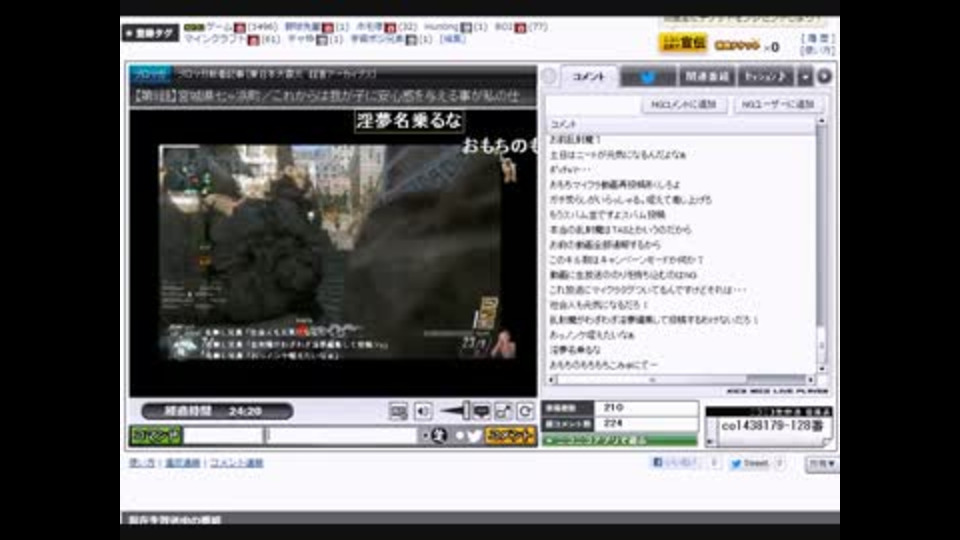Open the small dropdown arrow after comment field
This screenshot has height=540, width=960.
424,435
